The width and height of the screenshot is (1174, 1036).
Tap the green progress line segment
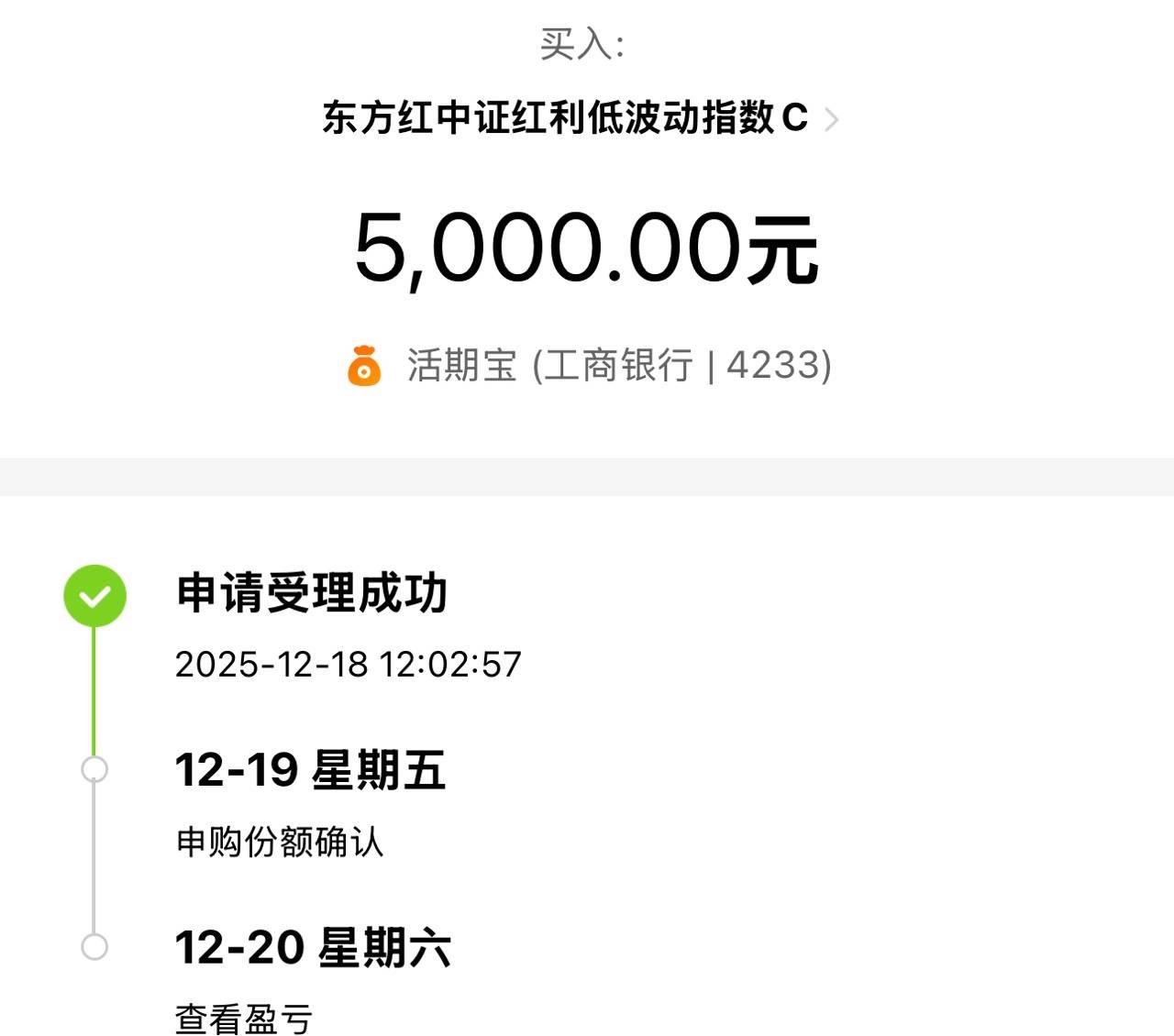tap(94, 691)
